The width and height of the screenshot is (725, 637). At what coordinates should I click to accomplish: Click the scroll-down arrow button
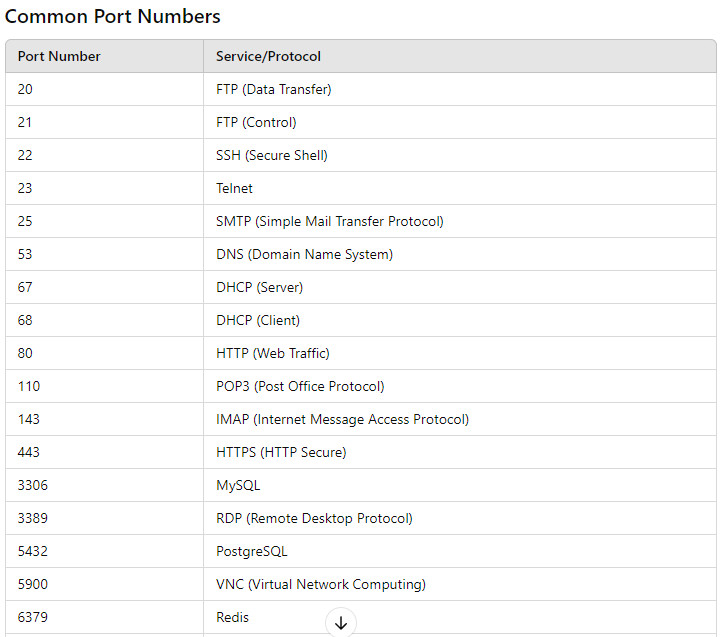341,622
